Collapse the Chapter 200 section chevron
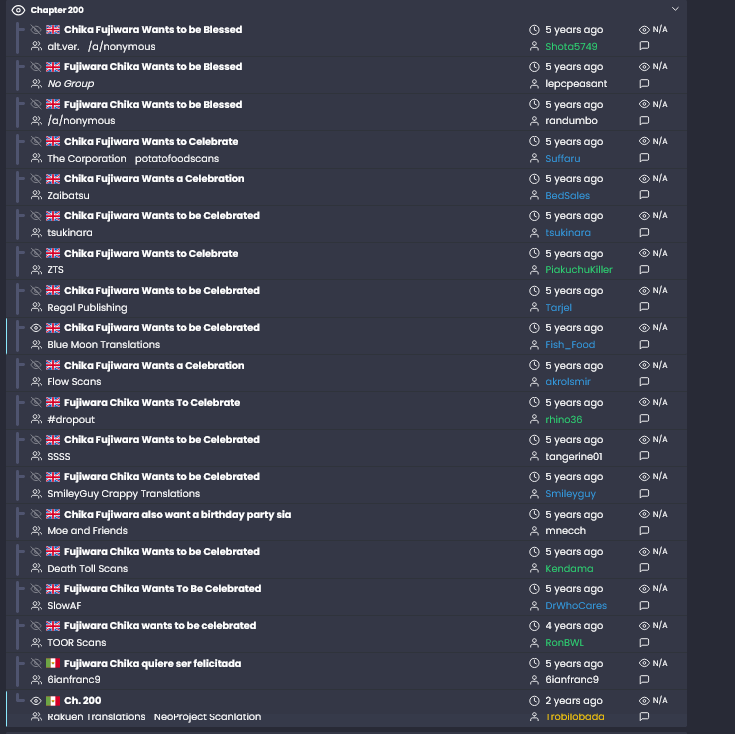 (x=675, y=9)
